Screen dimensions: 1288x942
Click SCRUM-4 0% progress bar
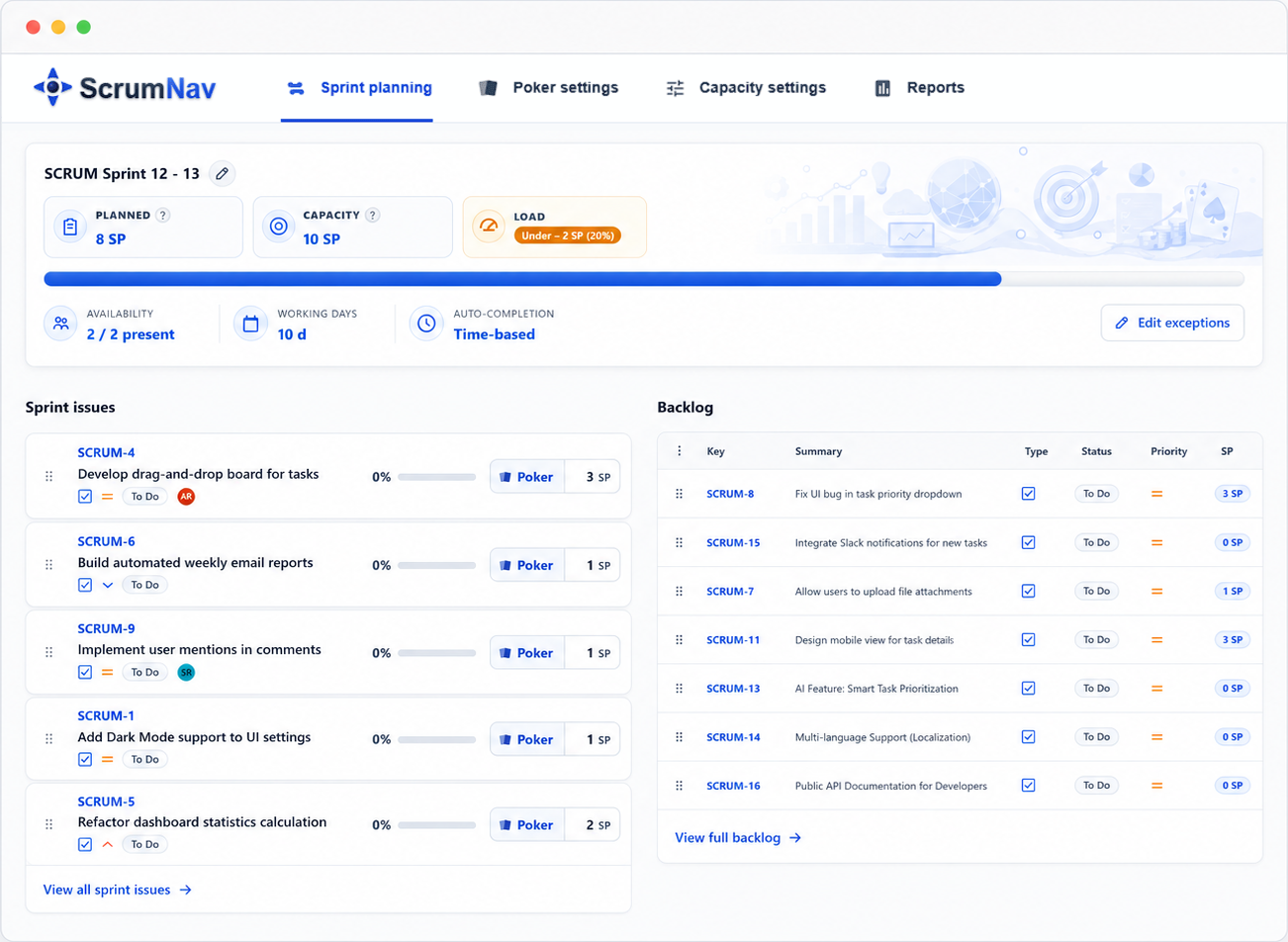[x=436, y=477]
